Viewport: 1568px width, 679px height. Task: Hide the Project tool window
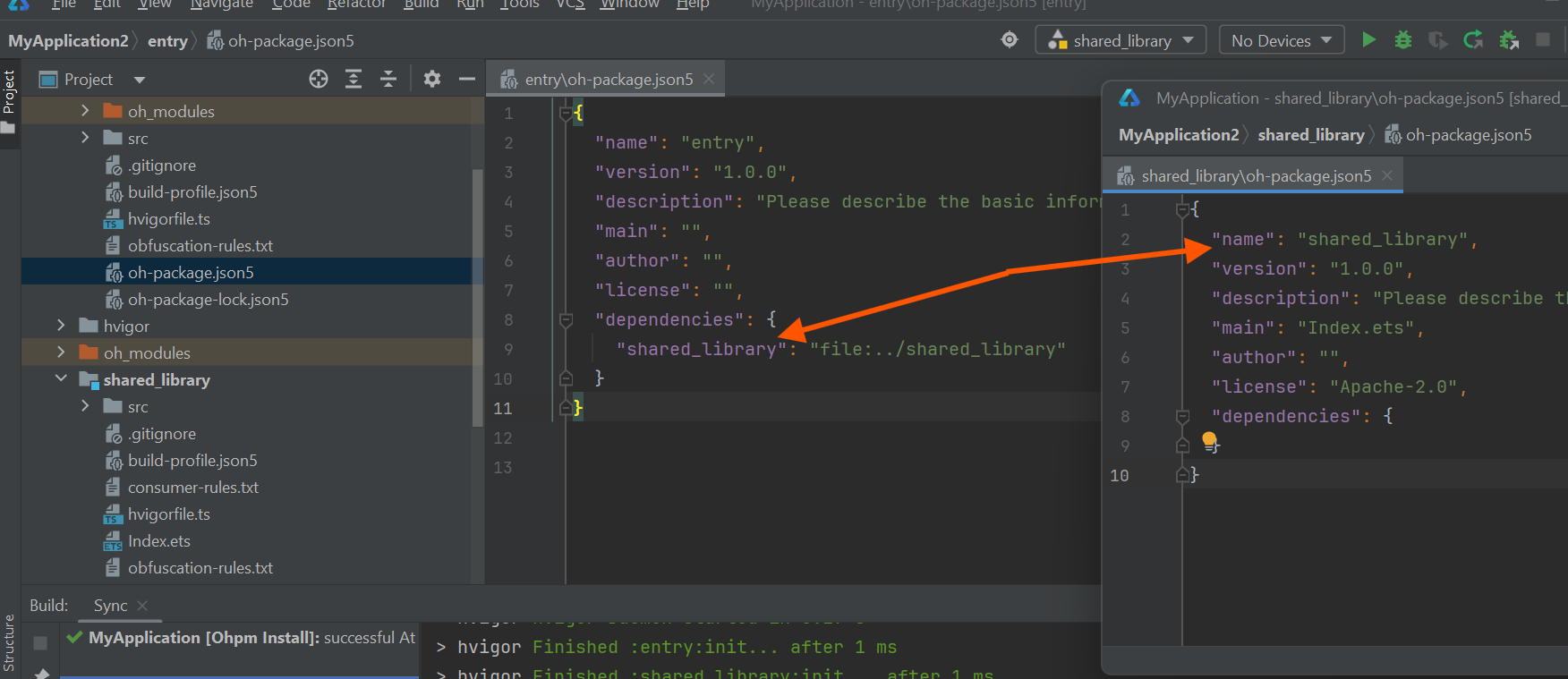466,80
